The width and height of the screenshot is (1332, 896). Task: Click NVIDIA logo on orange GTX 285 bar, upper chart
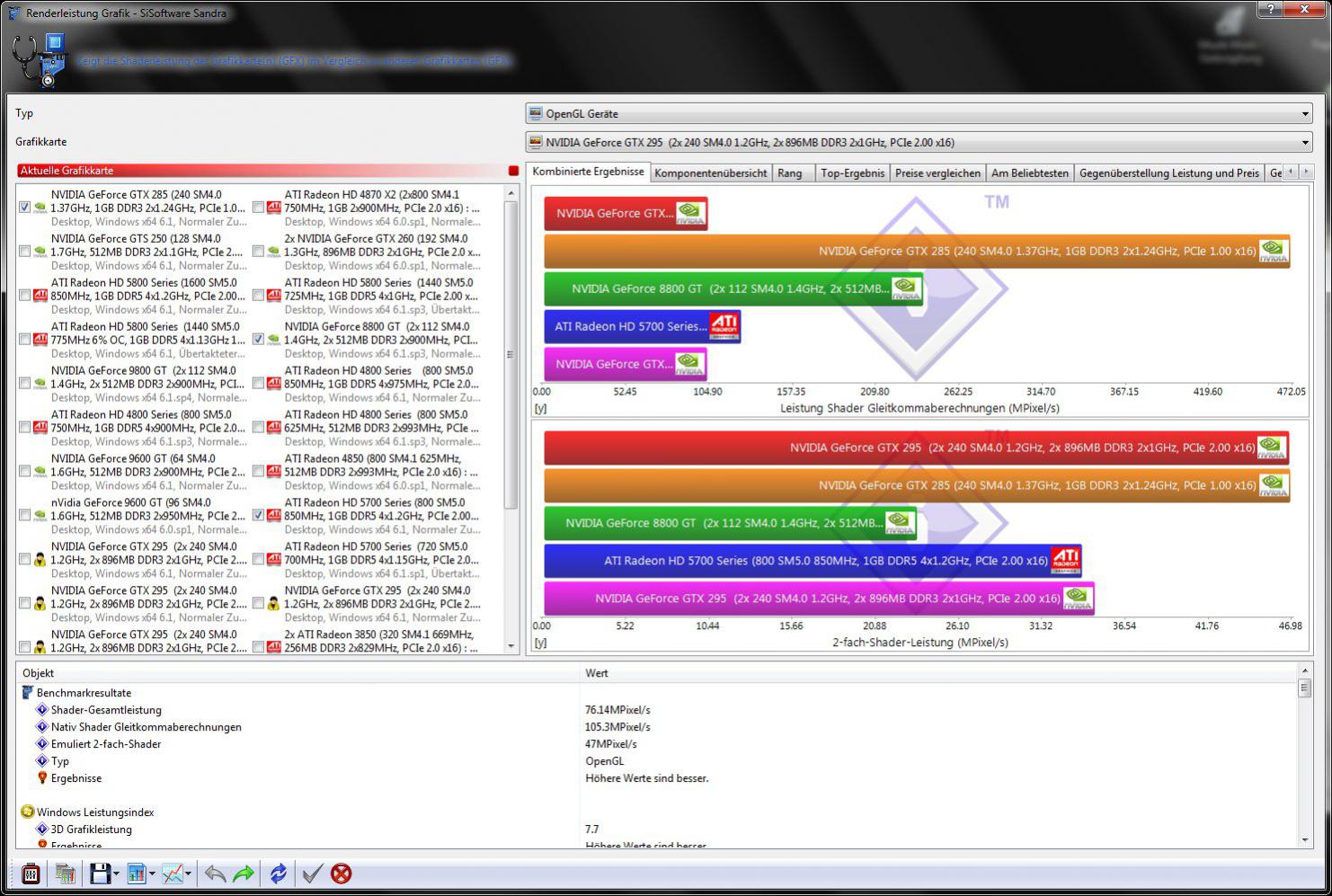[x=1274, y=251]
